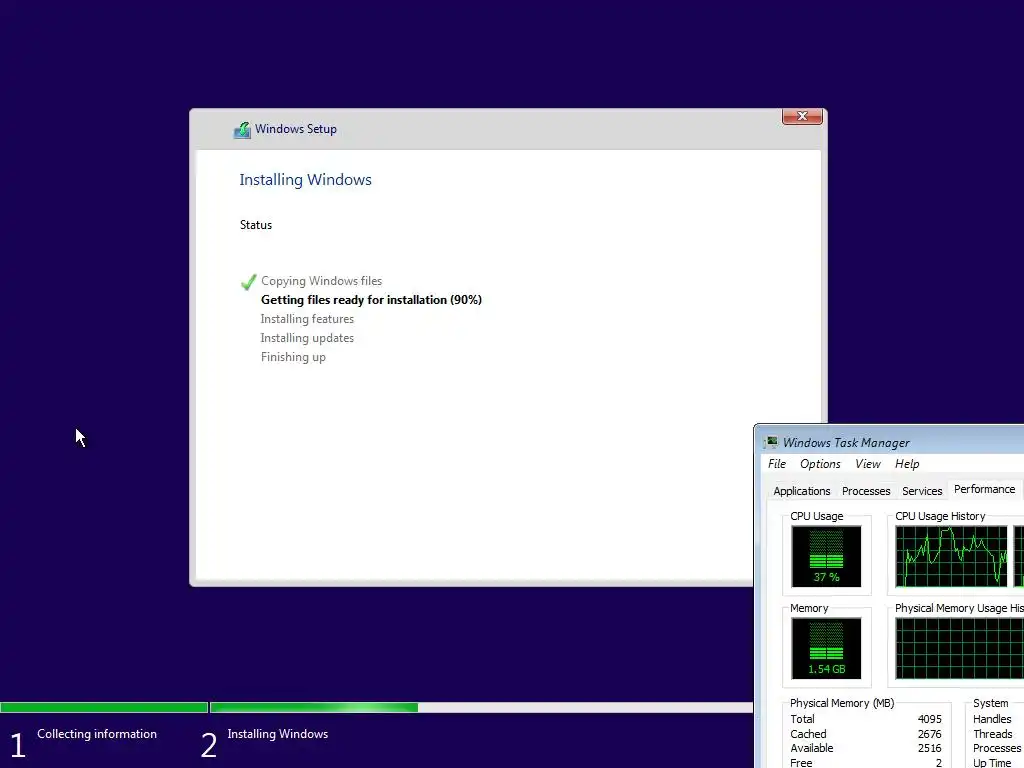
Task: Select the Performance tab
Action: 984,489
